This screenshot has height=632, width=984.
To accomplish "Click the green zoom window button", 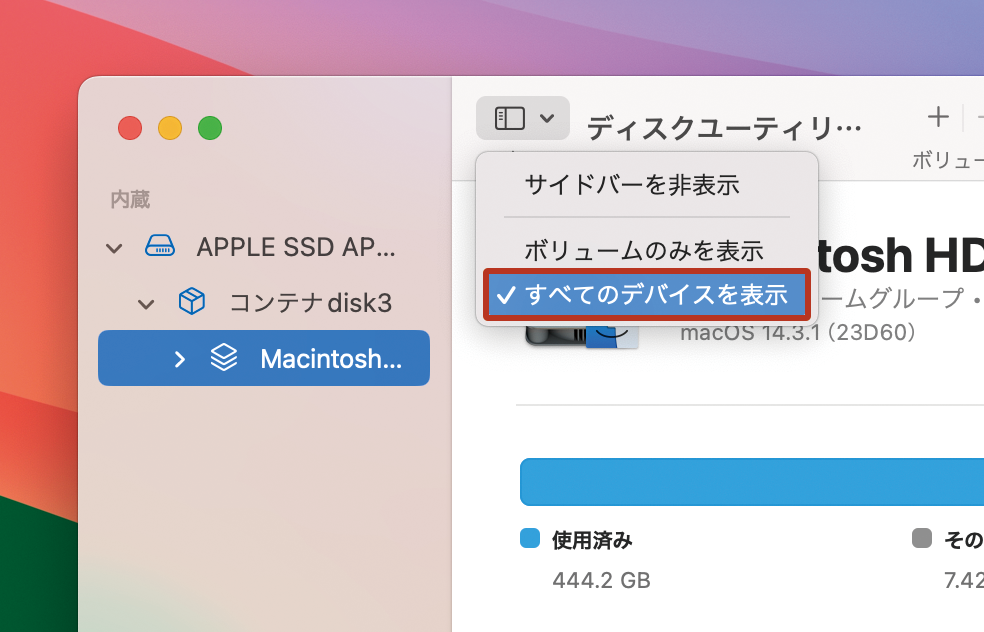I will (x=210, y=128).
